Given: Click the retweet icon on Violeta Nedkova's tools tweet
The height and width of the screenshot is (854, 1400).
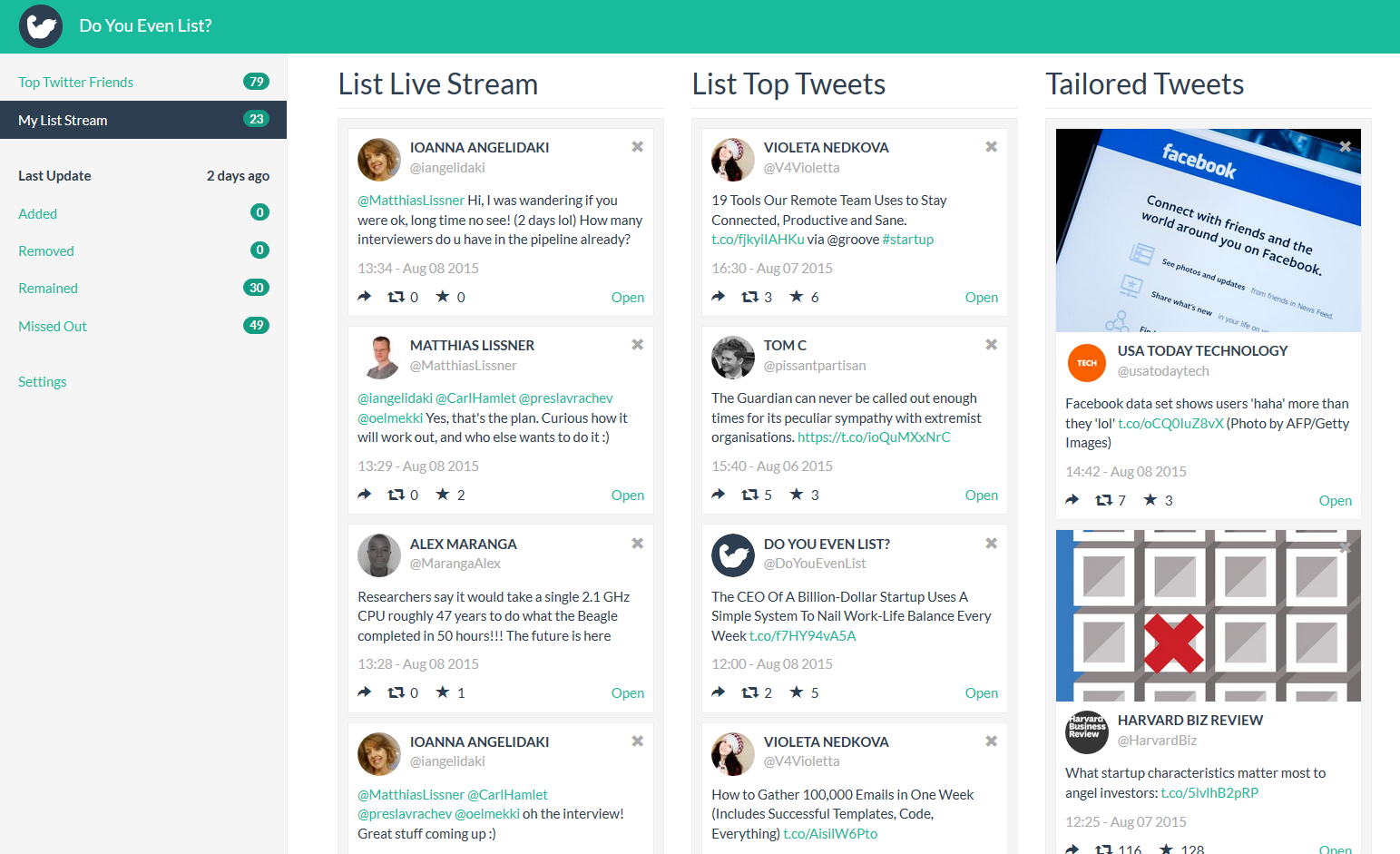Looking at the screenshot, I should (x=752, y=296).
